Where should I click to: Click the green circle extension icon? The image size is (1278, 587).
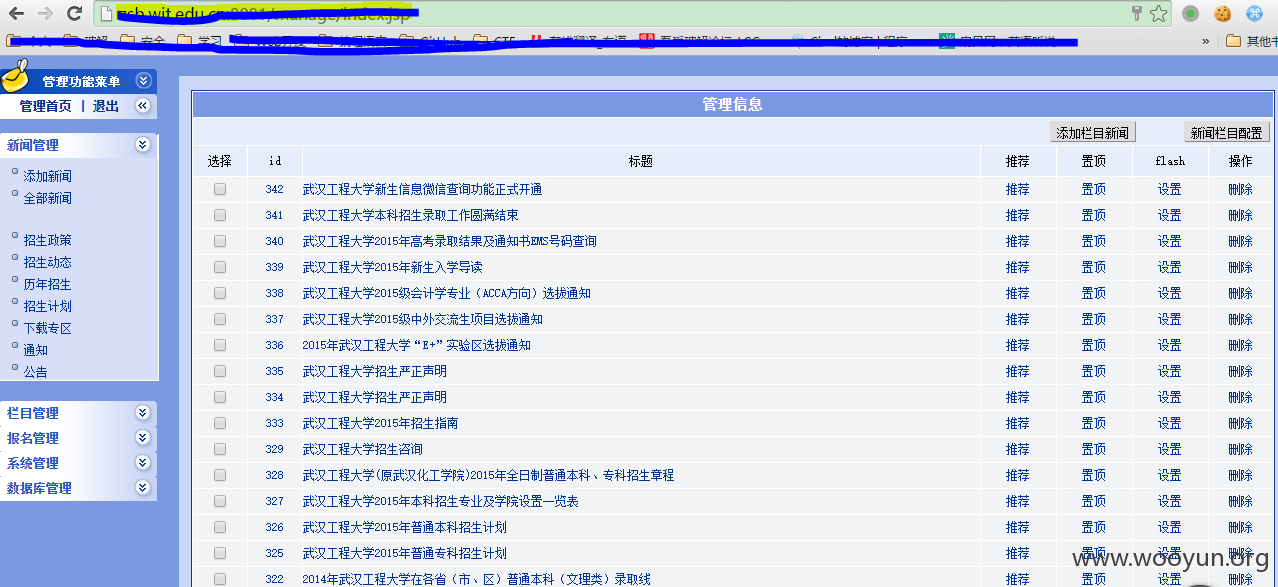click(1190, 13)
